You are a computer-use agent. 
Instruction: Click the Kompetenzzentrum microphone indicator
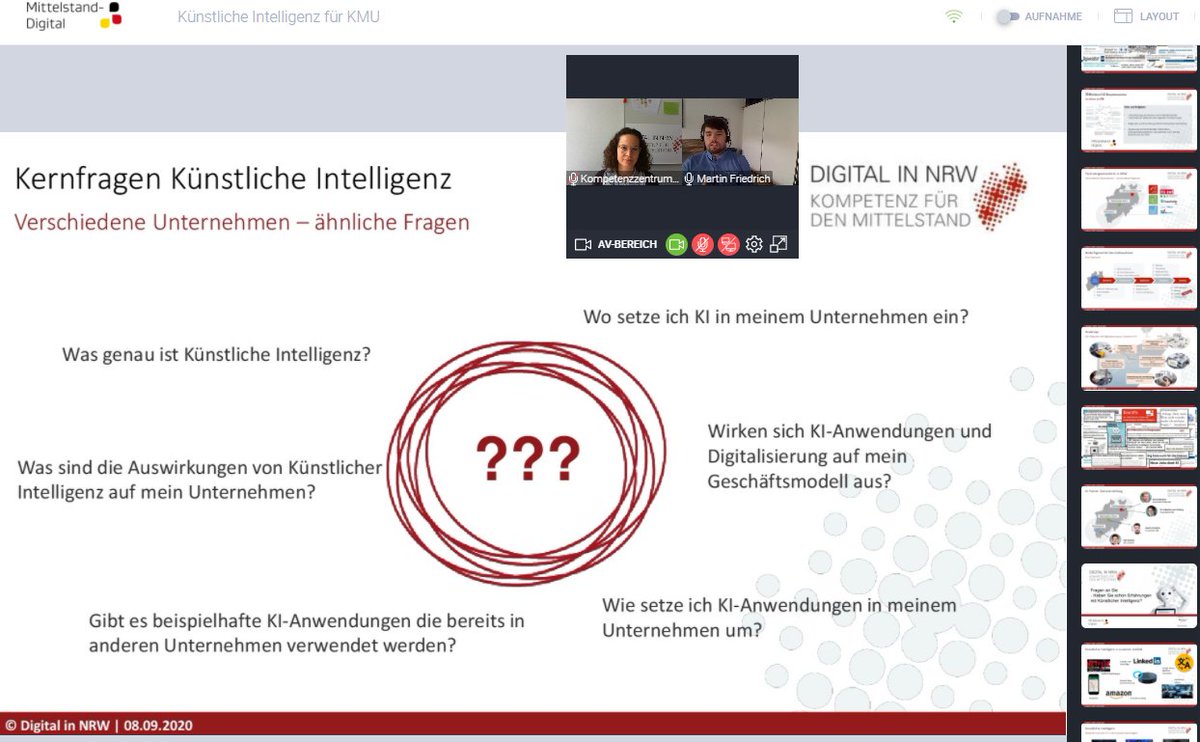tap(574, 178)
